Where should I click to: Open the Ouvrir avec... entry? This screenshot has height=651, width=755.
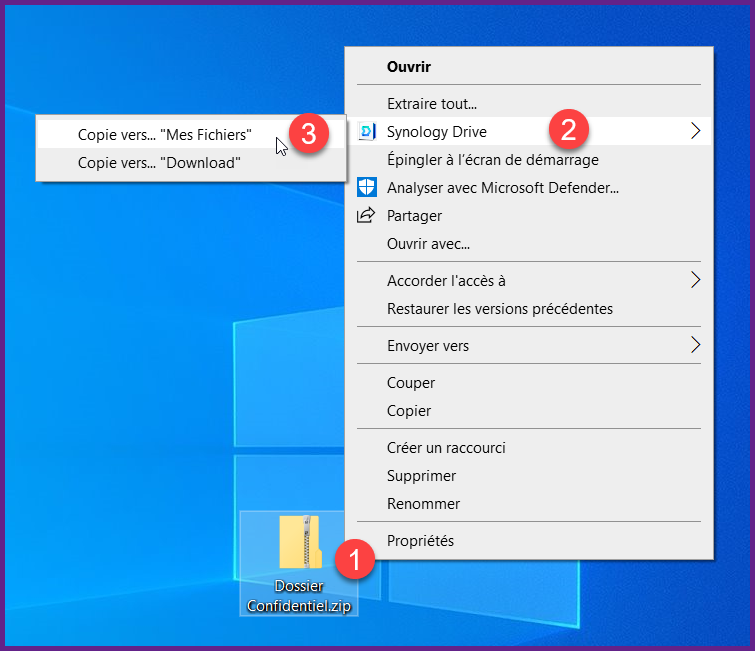coord(428,243)
